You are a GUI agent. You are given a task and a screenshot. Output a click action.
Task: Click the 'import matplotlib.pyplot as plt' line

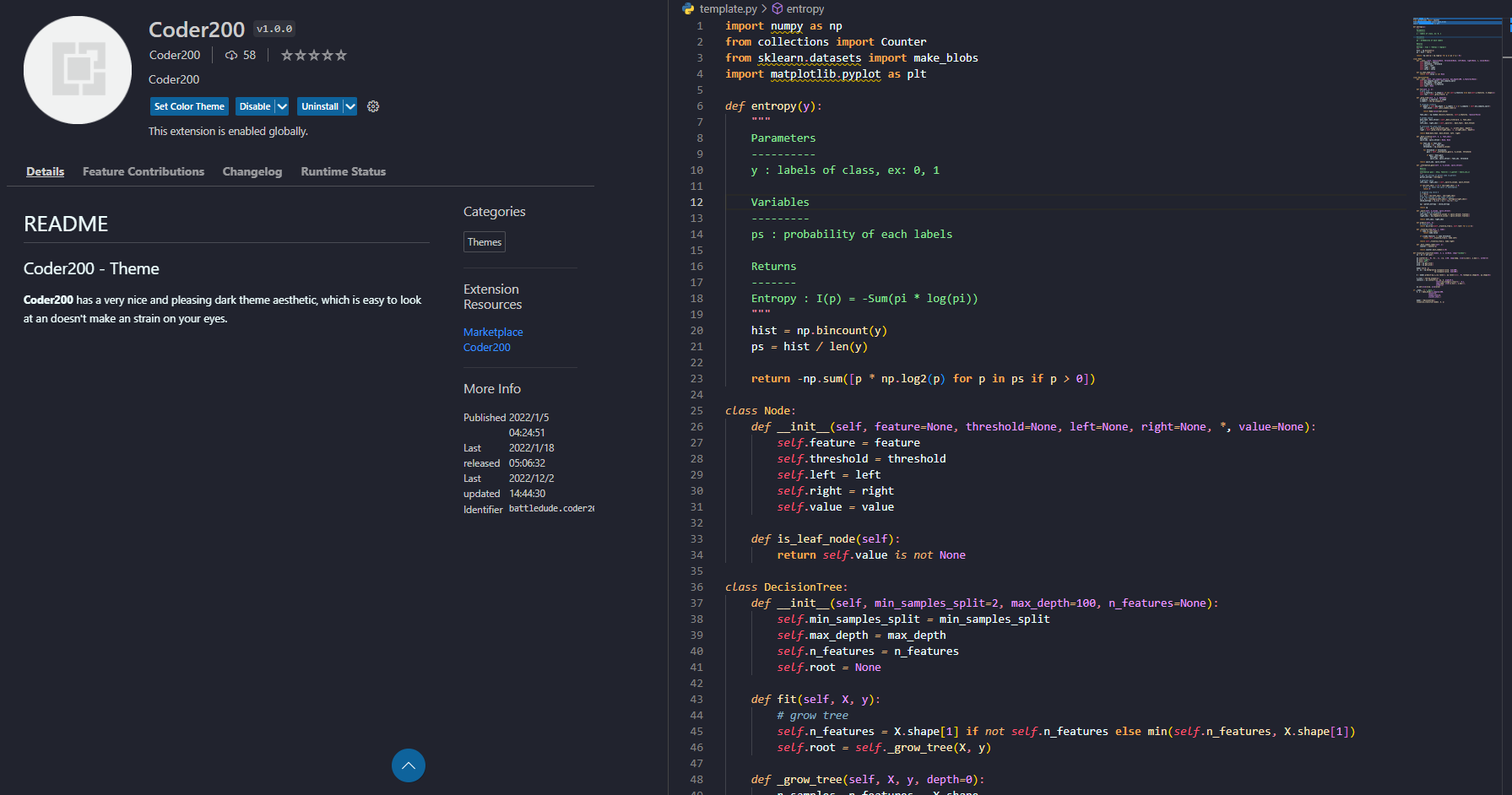pyautogui.click(x=826, y=74)
